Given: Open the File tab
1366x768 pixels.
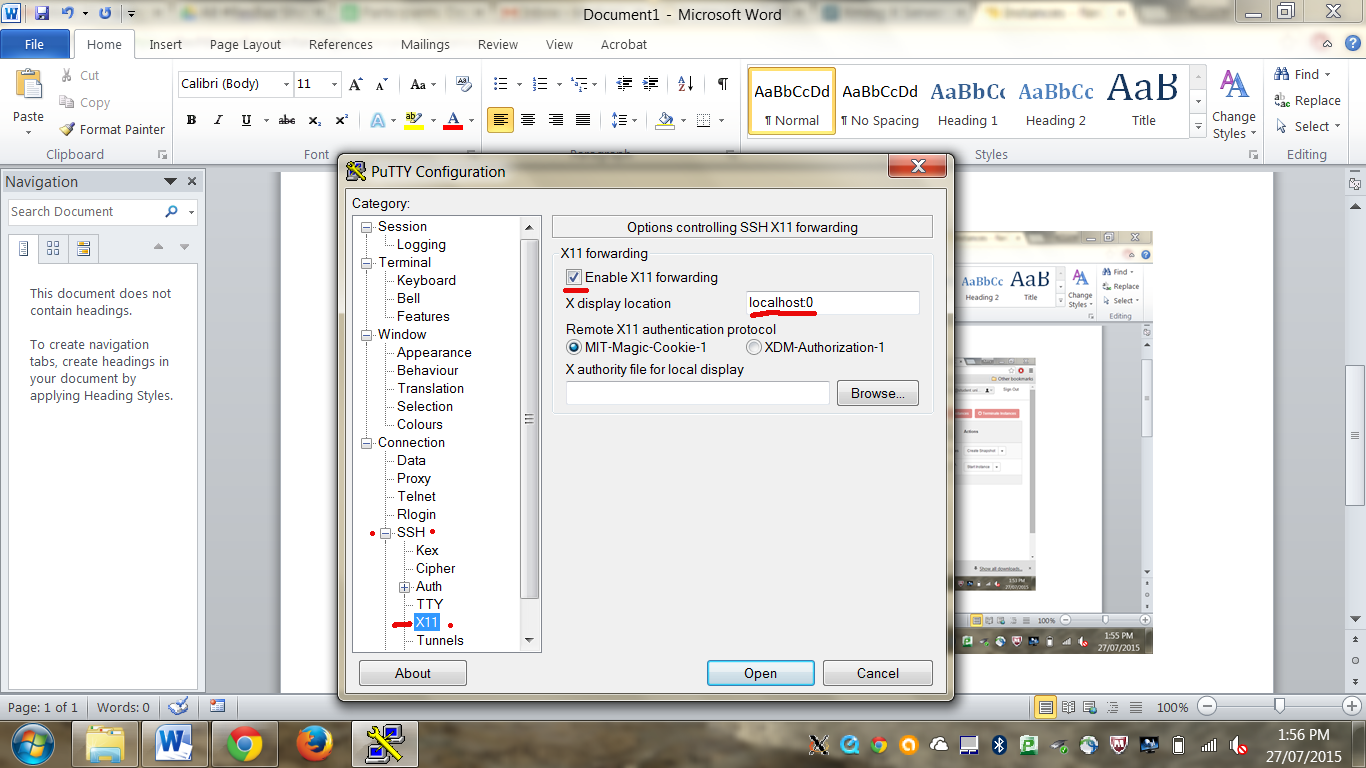Looking at the screenshot, I should pos(35,44).
